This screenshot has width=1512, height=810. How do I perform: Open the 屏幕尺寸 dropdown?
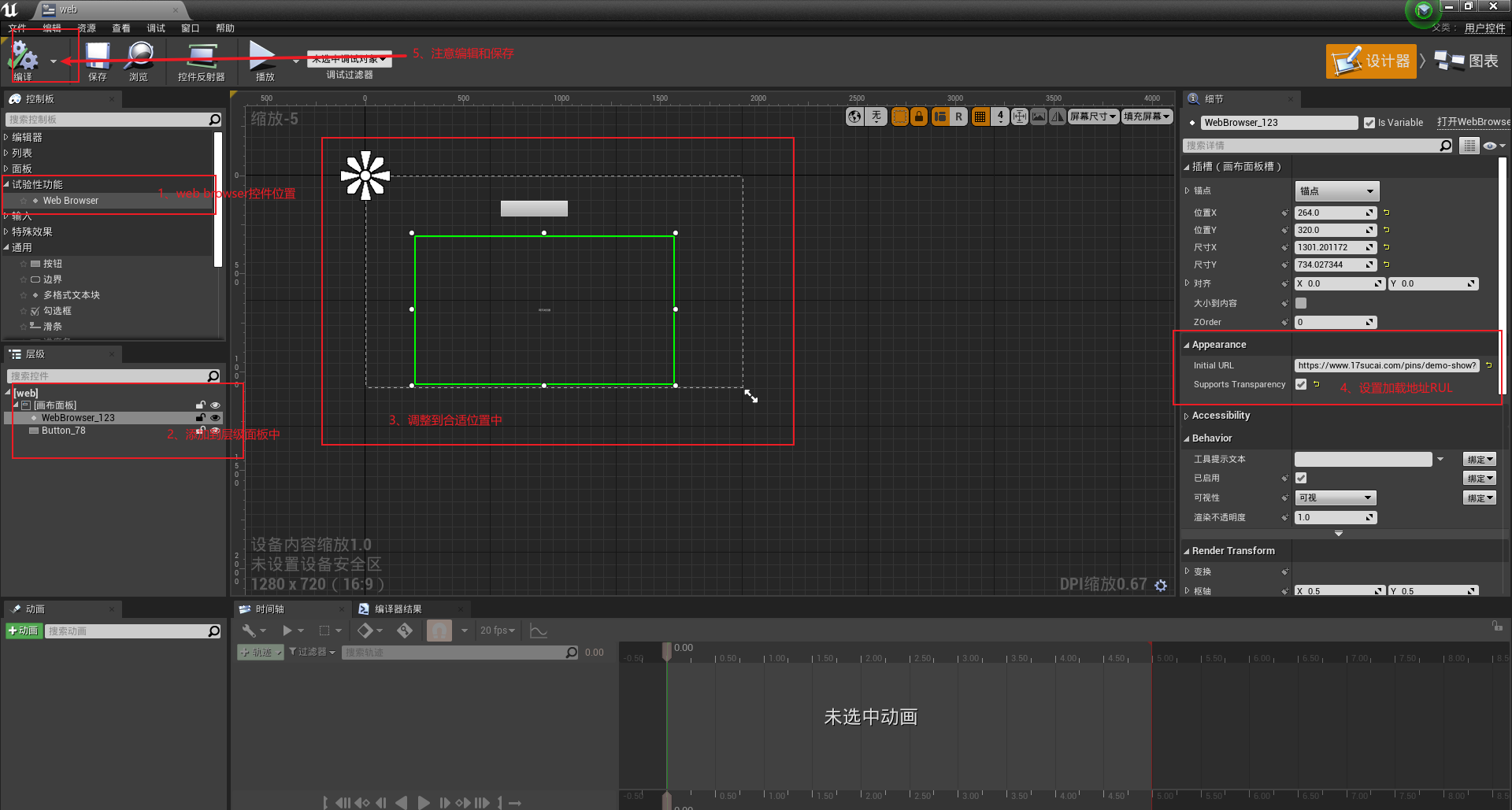point(1093,116)
